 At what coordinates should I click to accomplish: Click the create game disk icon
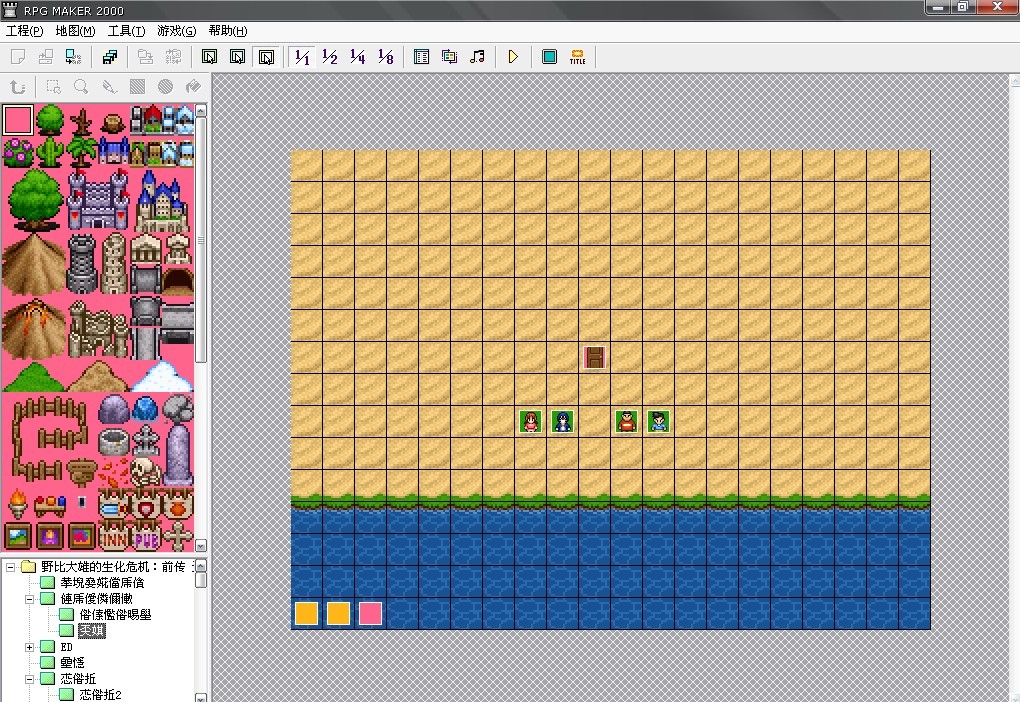[x=110, y=57]
